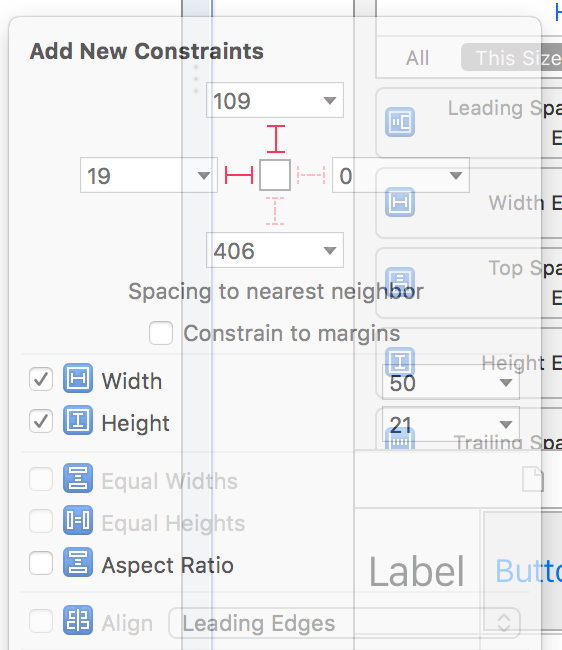The height and width of the screenshot is (650, 562).
Task: Click the Aspect Ratio constraint icon
Action: 78,563
